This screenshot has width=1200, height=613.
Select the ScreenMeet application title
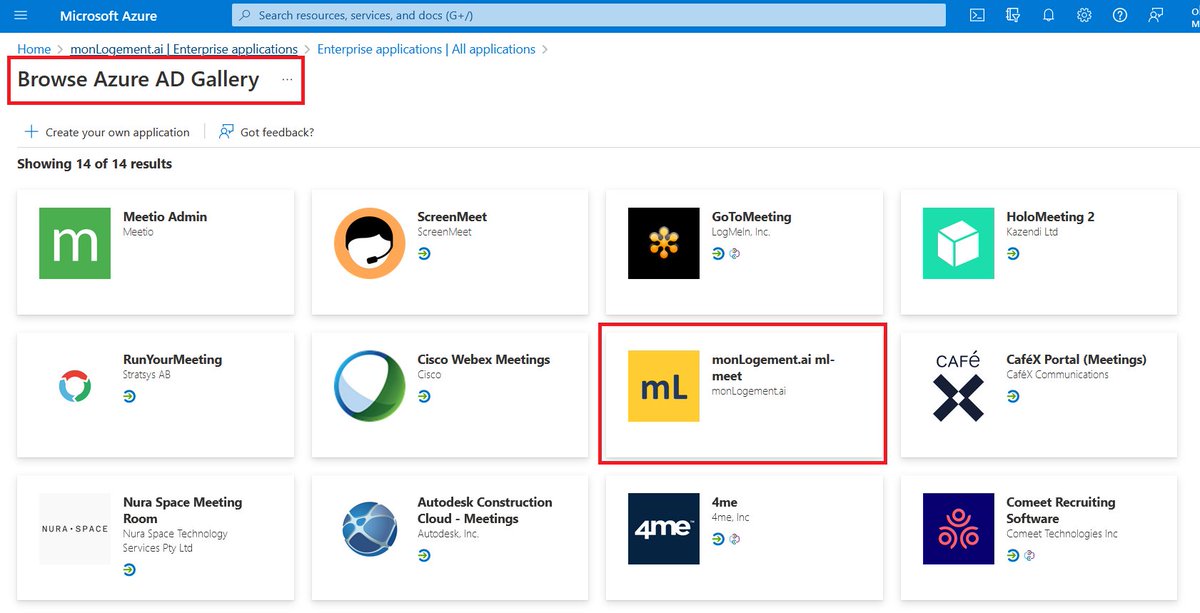[452, 217]
